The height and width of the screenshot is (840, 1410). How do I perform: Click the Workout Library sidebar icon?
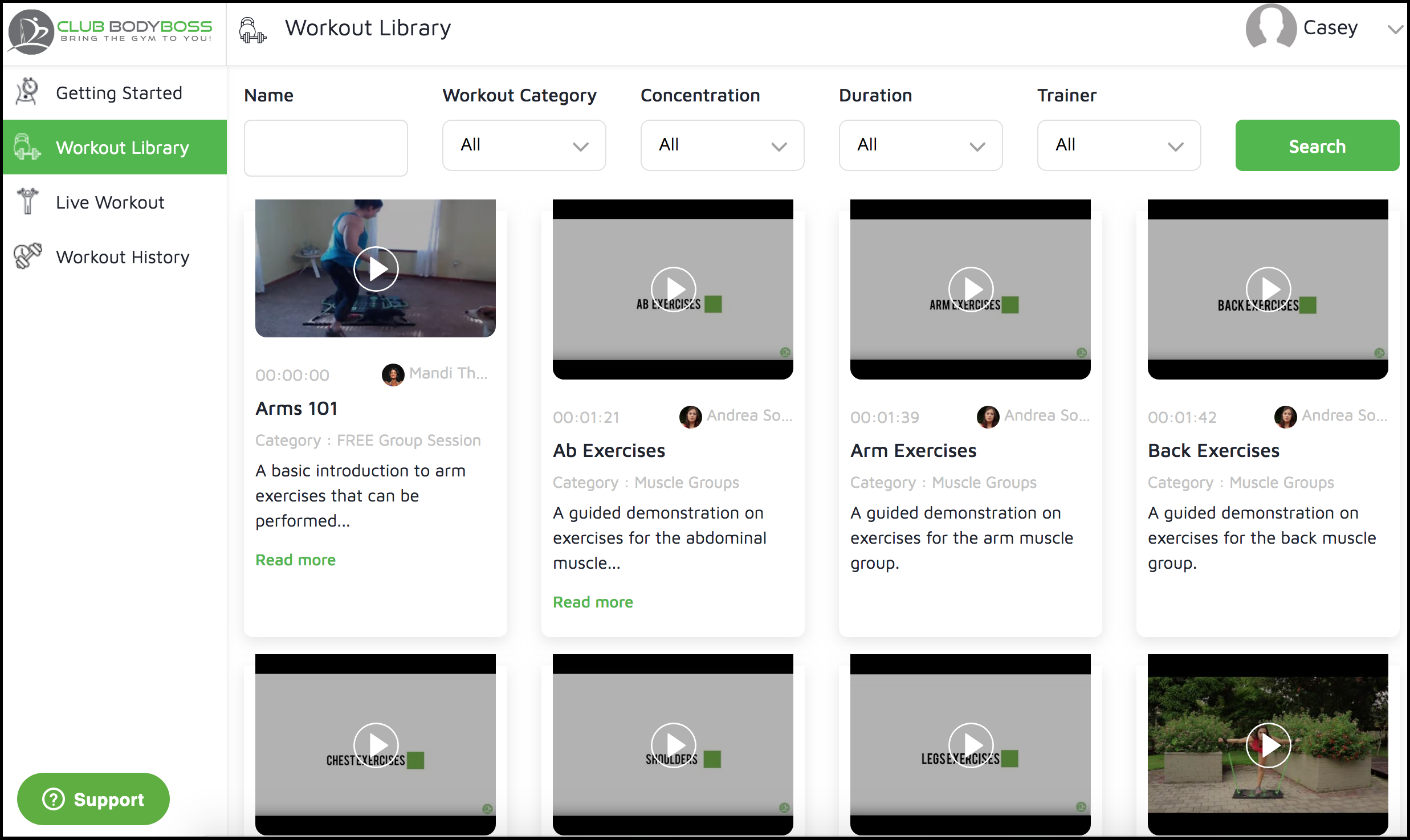click(x=27, y=147)
